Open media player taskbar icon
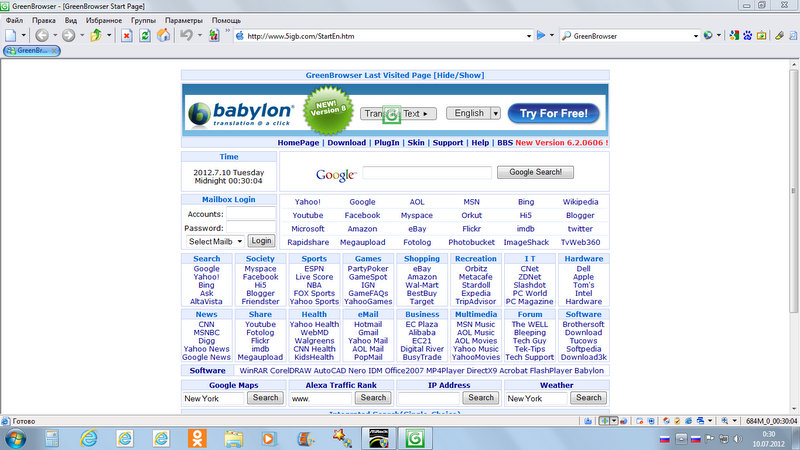Viewport: 800px width, 450px height. tap(269, 438)
